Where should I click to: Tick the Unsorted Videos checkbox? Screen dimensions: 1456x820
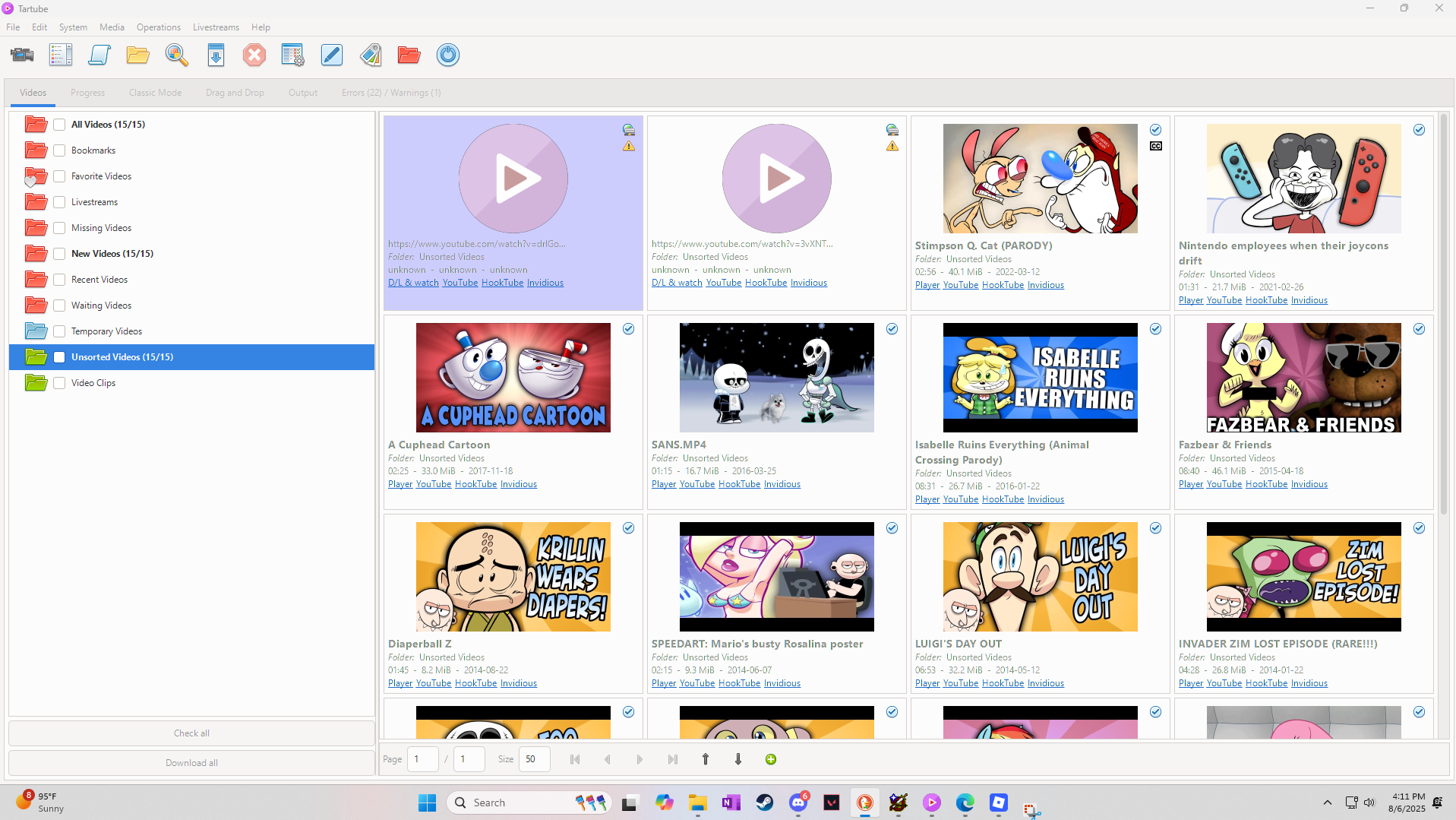click(x=59, y=357)
